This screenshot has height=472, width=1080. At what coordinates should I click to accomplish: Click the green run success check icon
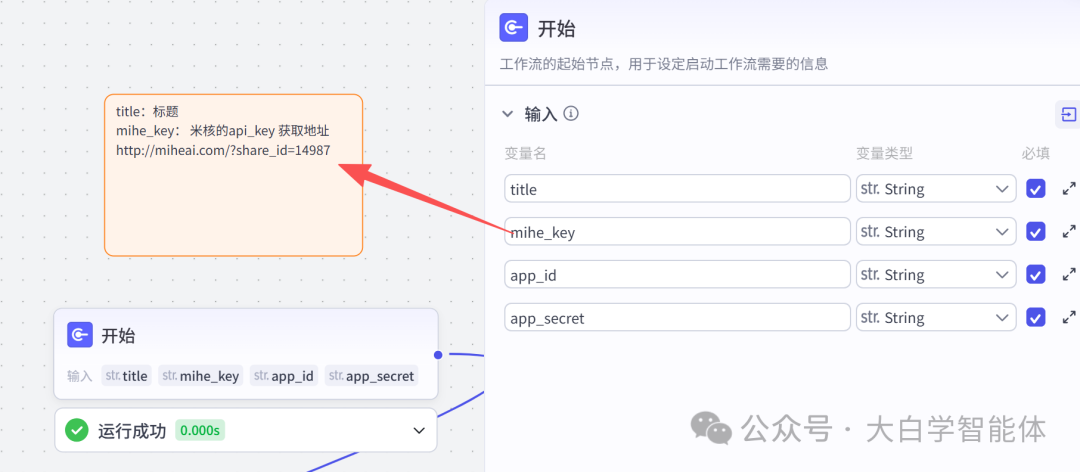point(77,431)
